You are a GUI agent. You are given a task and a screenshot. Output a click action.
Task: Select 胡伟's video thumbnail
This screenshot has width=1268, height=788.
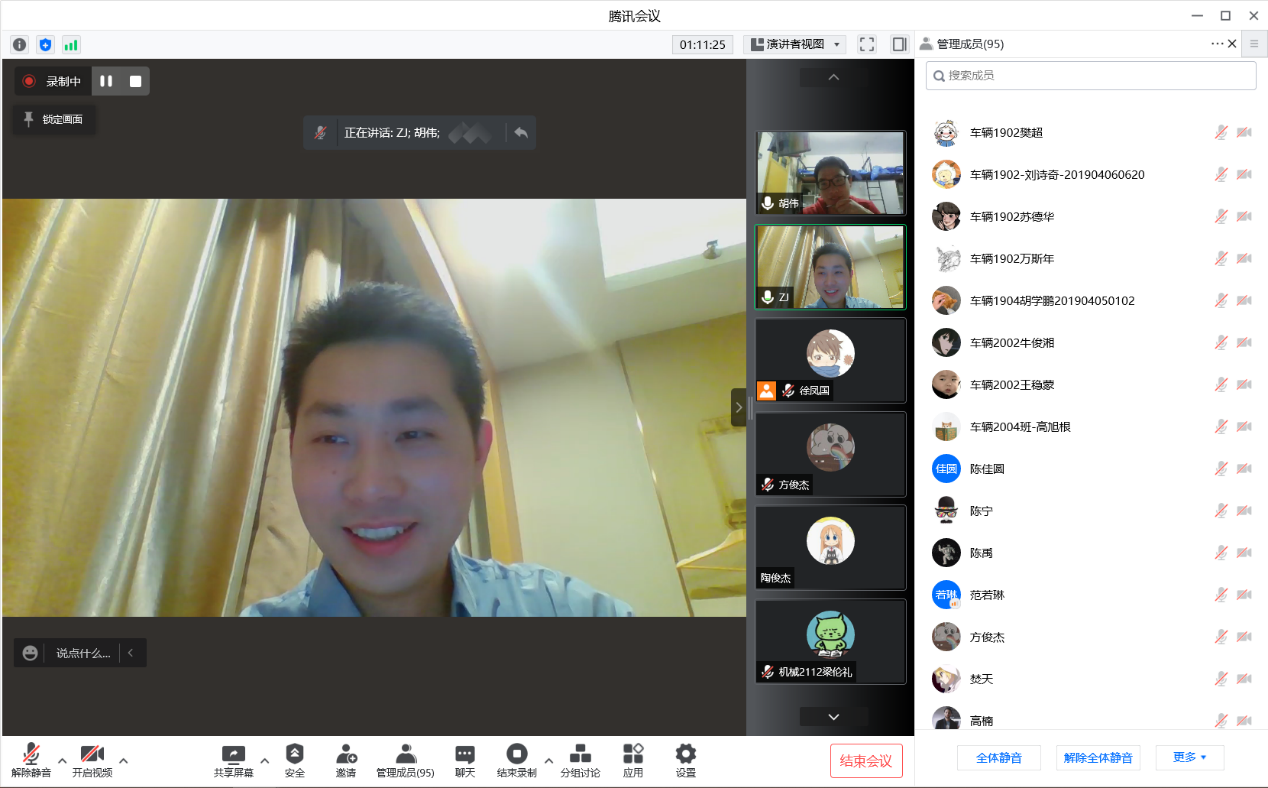[x=830, y=173]
